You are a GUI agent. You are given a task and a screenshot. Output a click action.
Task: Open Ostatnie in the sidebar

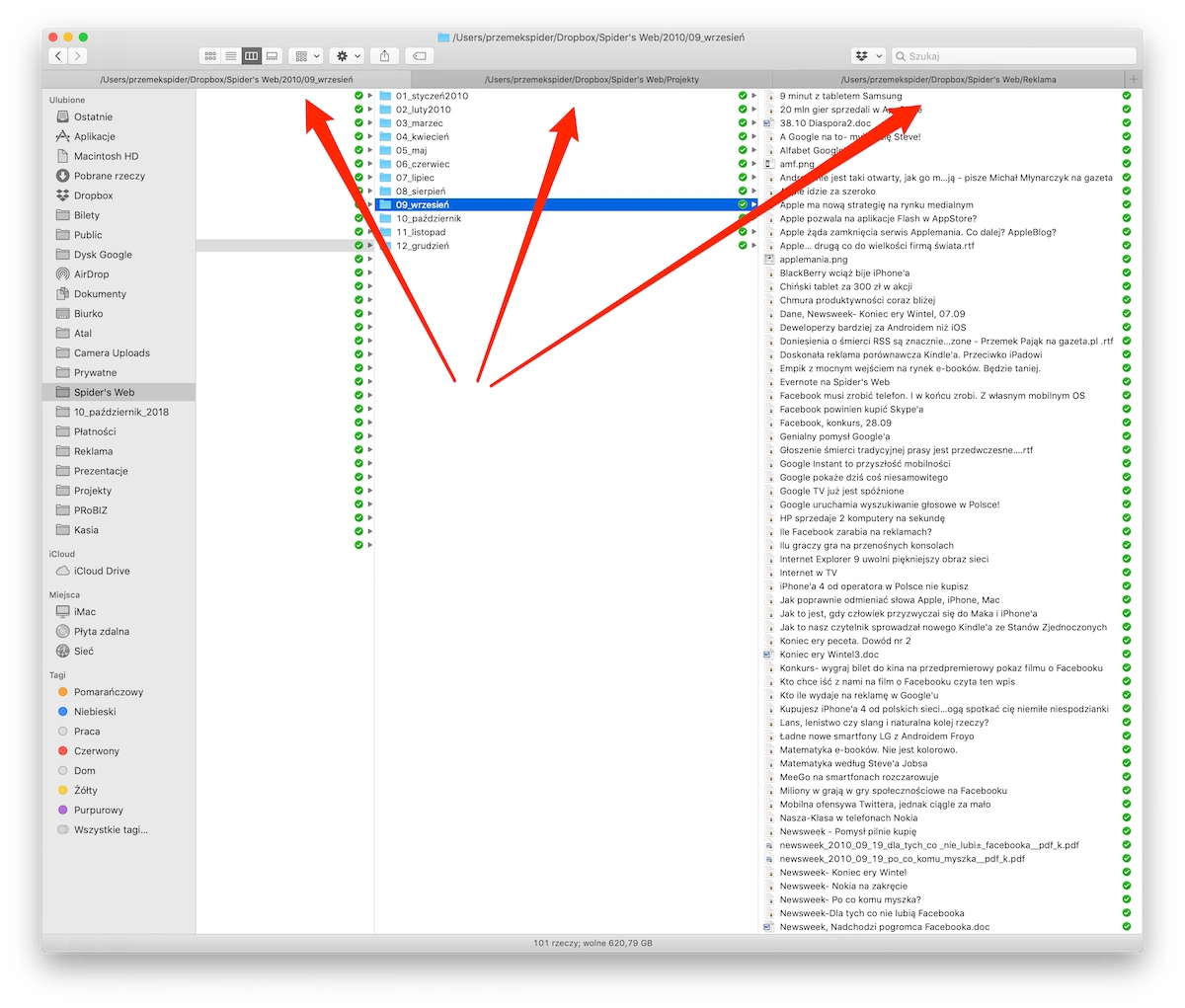[x=93, y=116]
